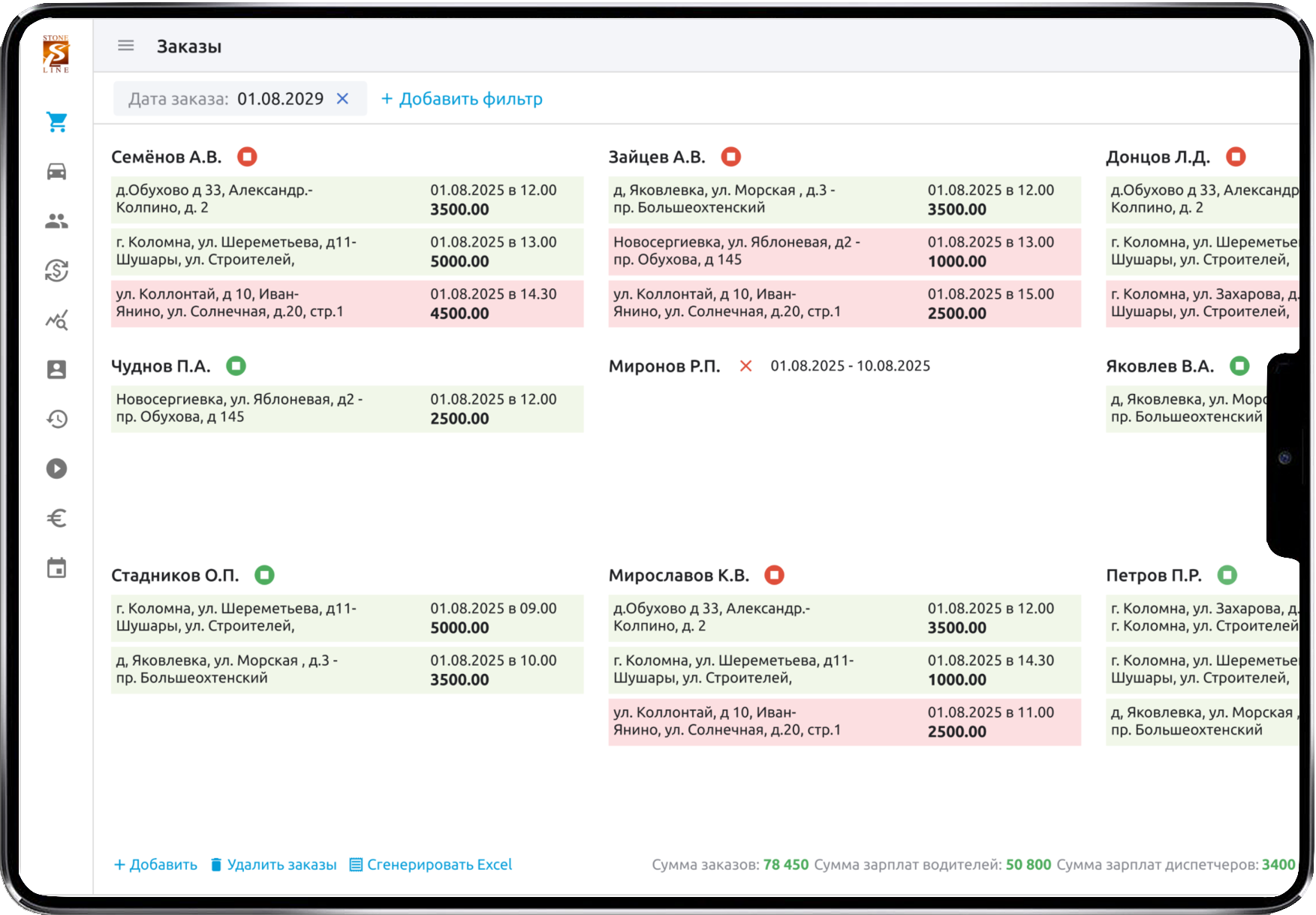Screen dimensions: 1316x915
Task: Toggle green status button for Чуднов П.А.
Action: pyautogui.click(x=236, y=366)
